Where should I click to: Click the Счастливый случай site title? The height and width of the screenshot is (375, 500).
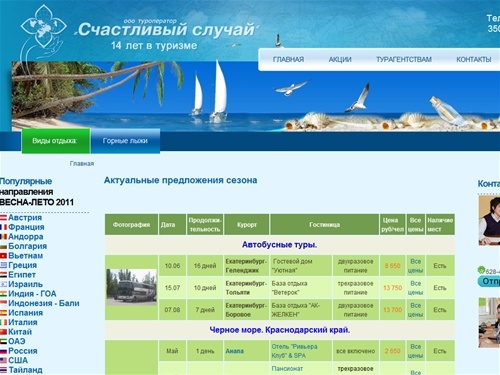166,30
